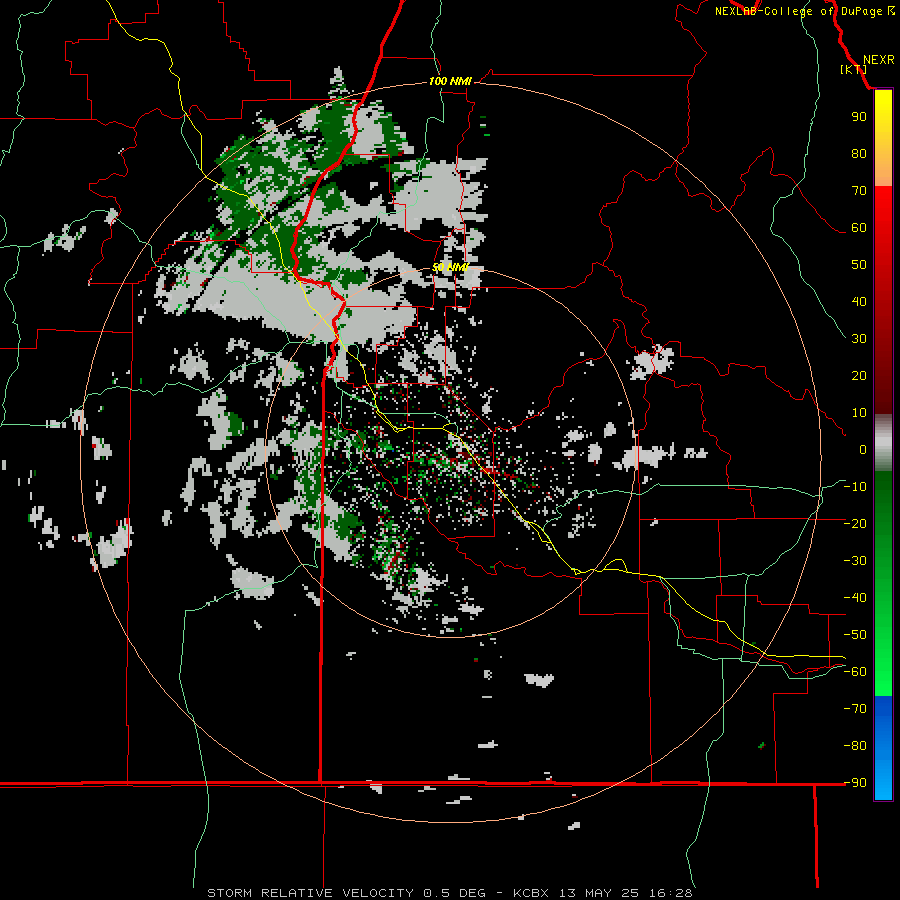The width and height of the screenshot is (900, 900).
Task: Click the 30 value on velocity scale
Action: pyautogui.click(x=859, y=339)
